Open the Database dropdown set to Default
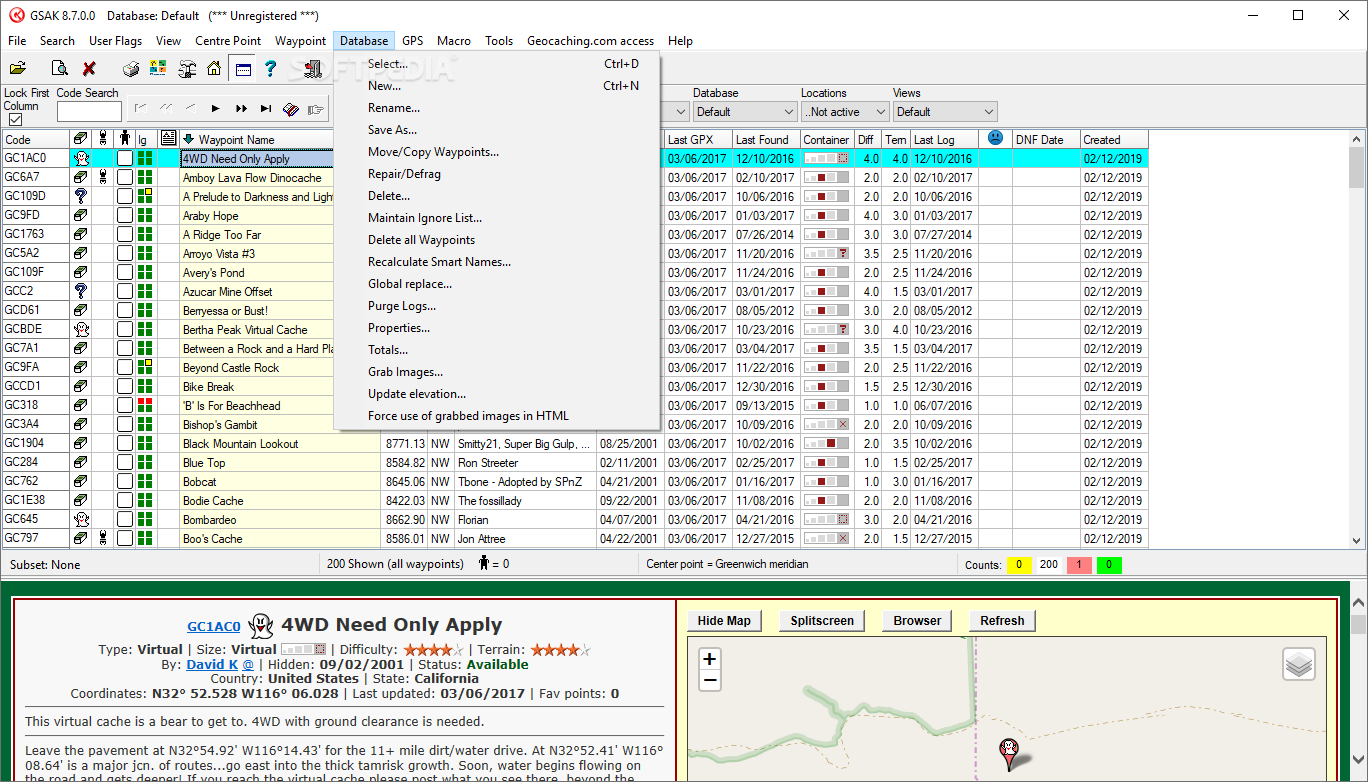Screen dimensions: 1368x782 [x=744, y=112]
